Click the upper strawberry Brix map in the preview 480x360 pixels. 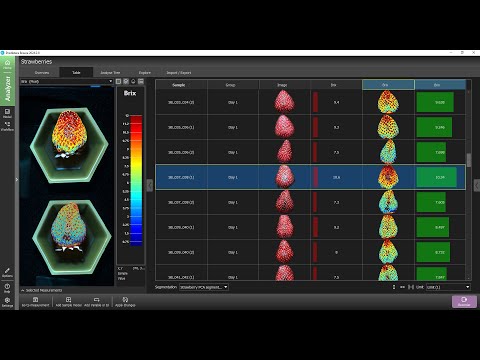click(69, 133)
